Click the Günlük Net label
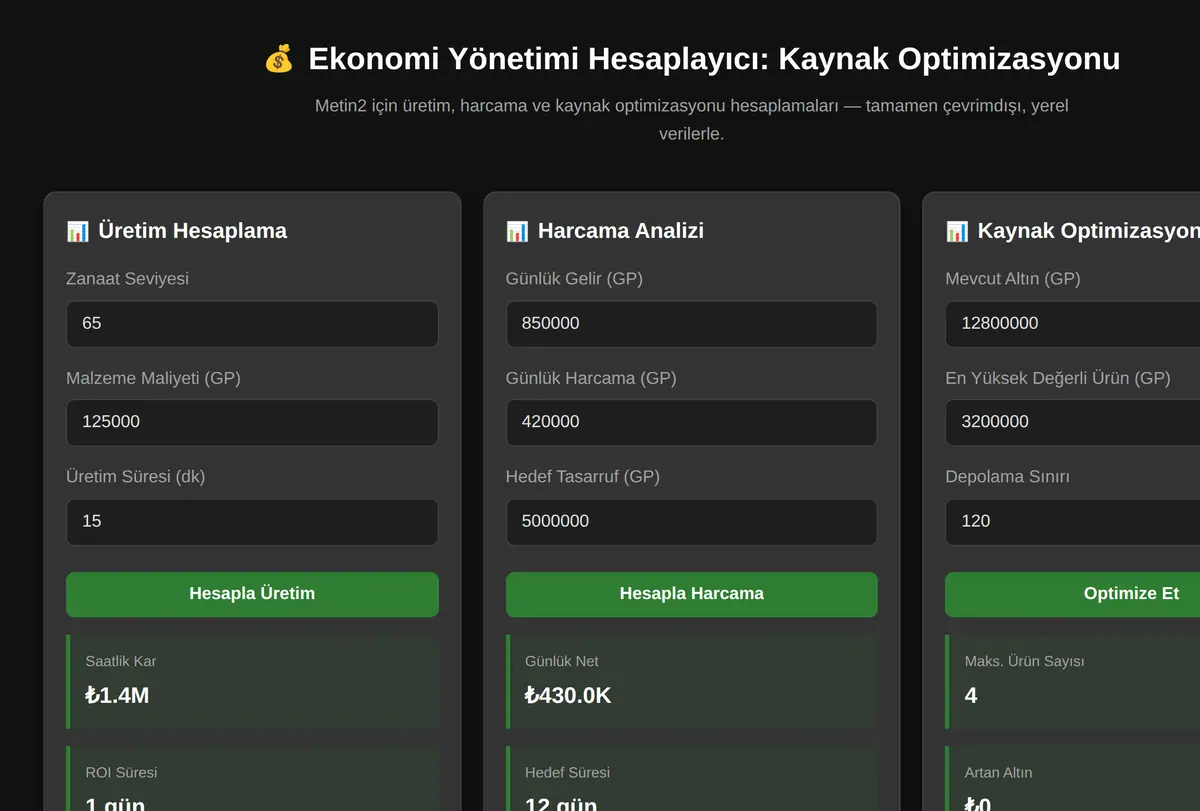Screen dimensions: 1200x811 [562, 661]
